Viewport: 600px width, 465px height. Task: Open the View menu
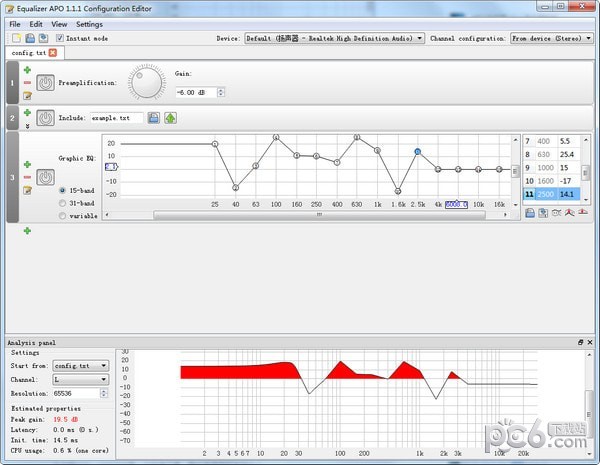[60, 23]
